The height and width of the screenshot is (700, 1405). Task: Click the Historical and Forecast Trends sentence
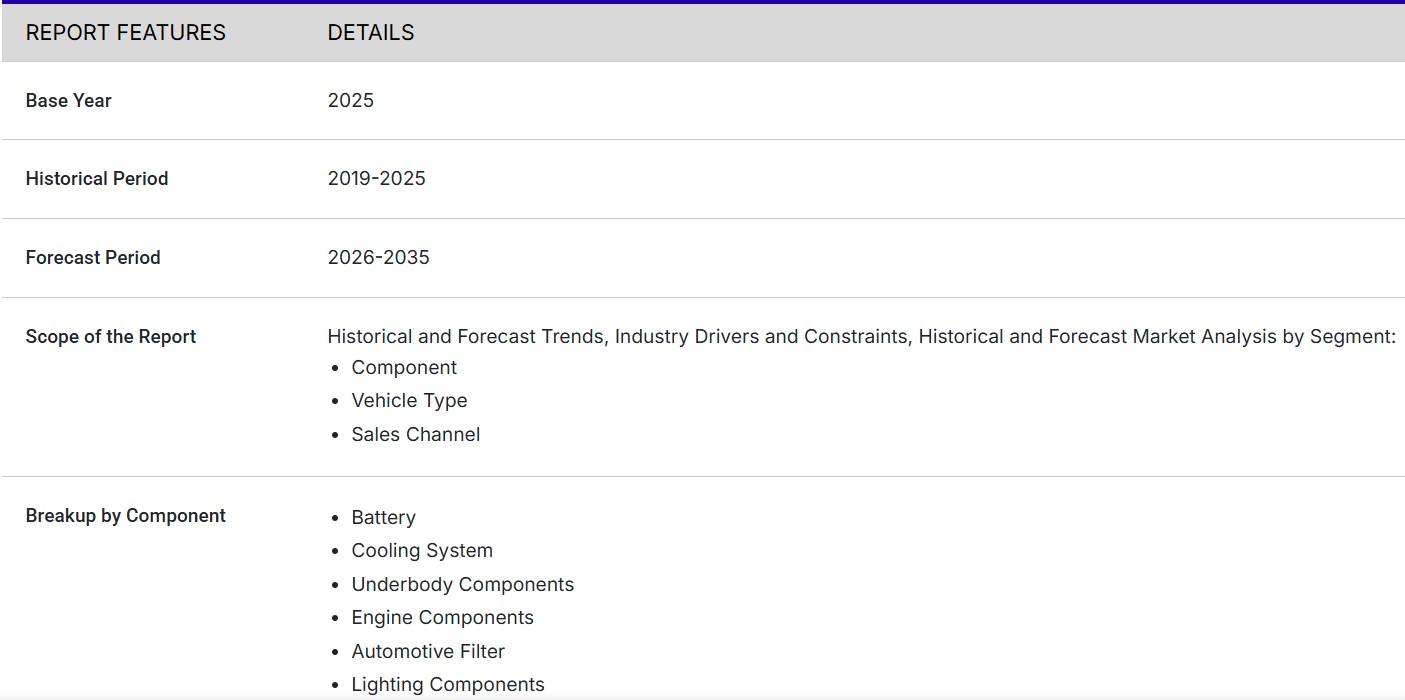click(x=860, y=337)
